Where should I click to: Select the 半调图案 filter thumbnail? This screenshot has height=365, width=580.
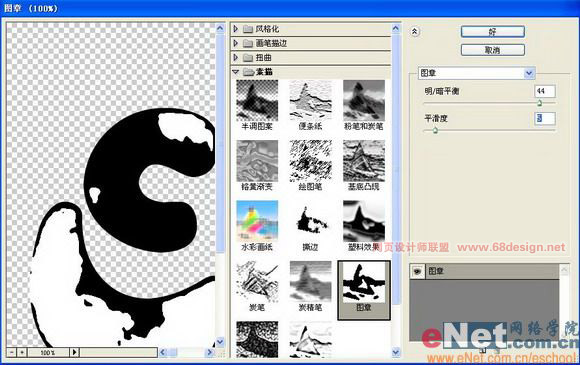(257, 101)
